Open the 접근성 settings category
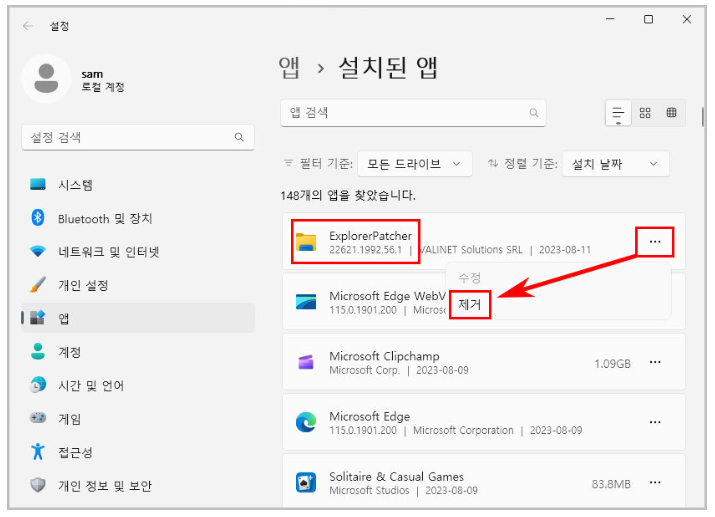Screen dimensions: 715x517 coord(138,452)
